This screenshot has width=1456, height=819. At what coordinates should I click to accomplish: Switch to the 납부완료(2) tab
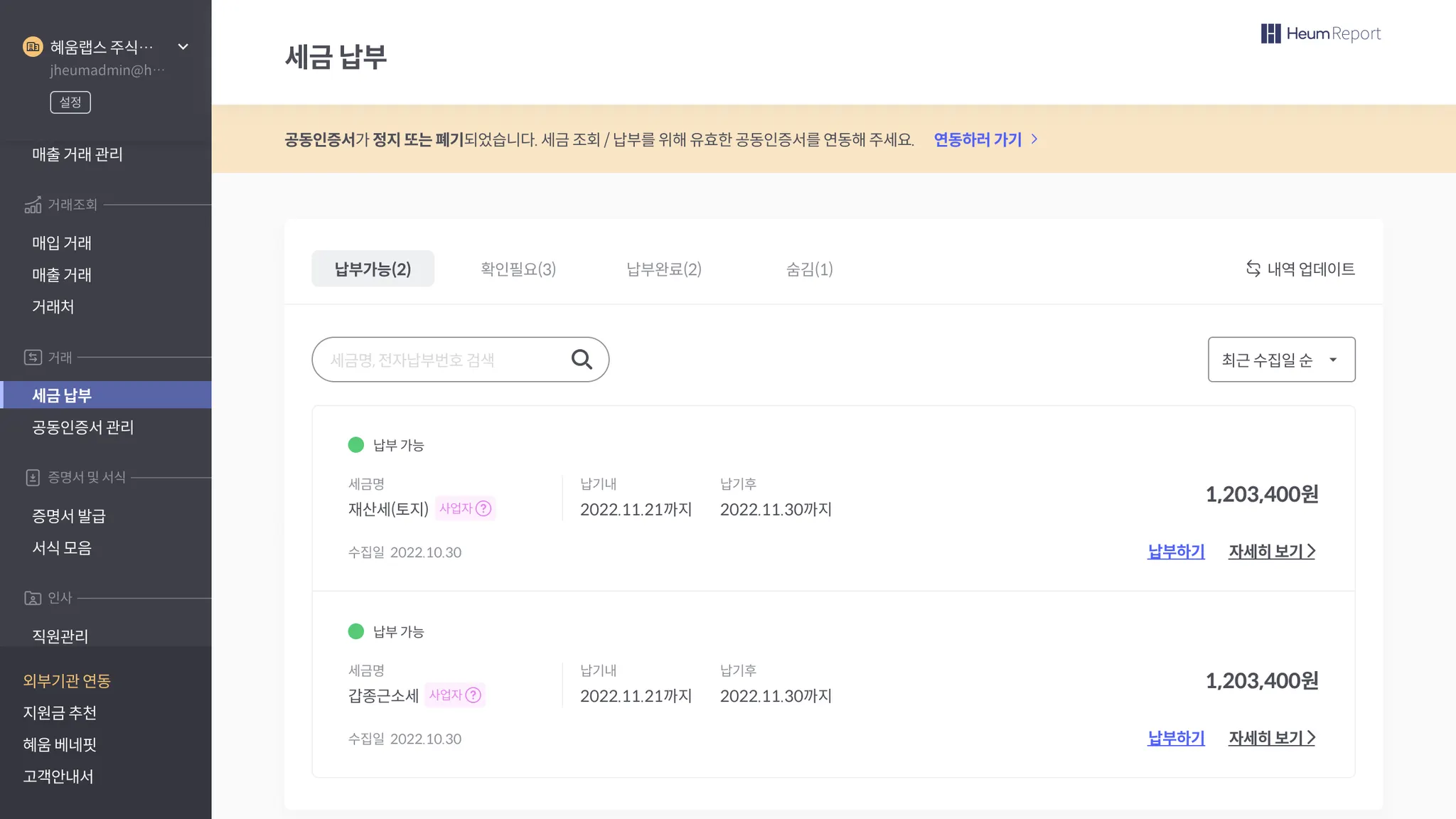click(x=663, y=269)
